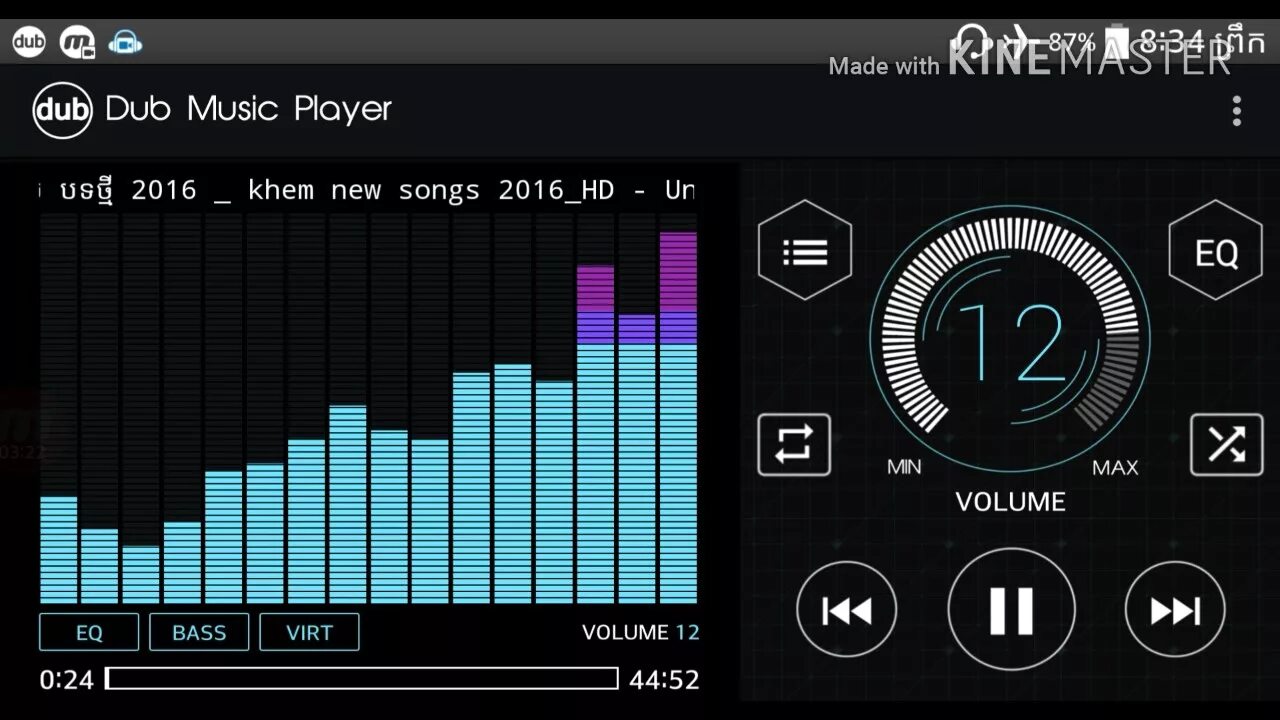
Task: Skip to the next track
Action: pyautogui.click(x=1175, y=610)
